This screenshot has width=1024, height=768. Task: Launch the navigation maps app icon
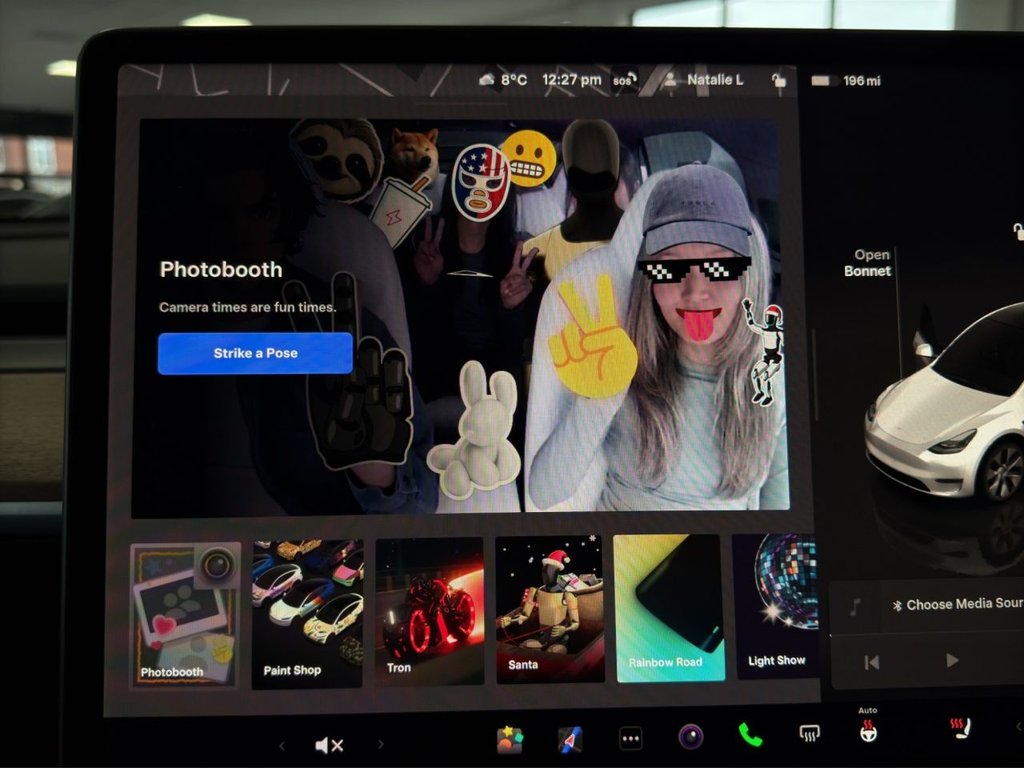coord(570,739)
